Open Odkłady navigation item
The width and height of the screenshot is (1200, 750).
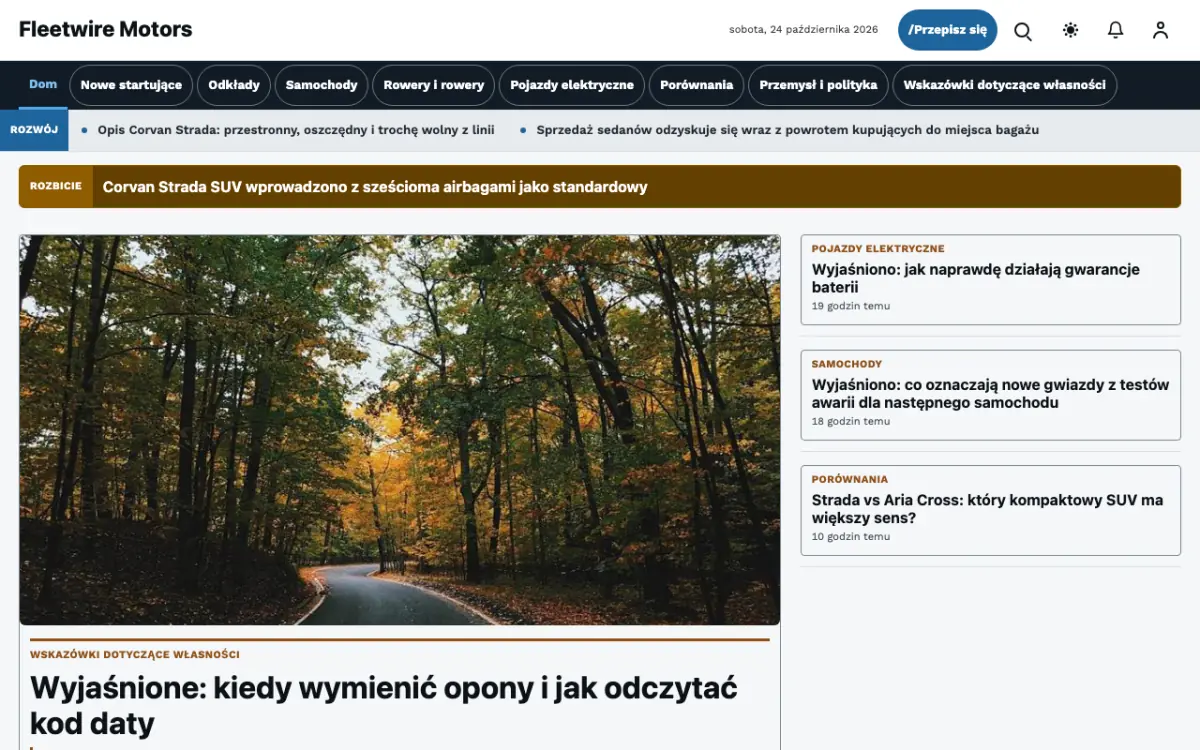234,85
